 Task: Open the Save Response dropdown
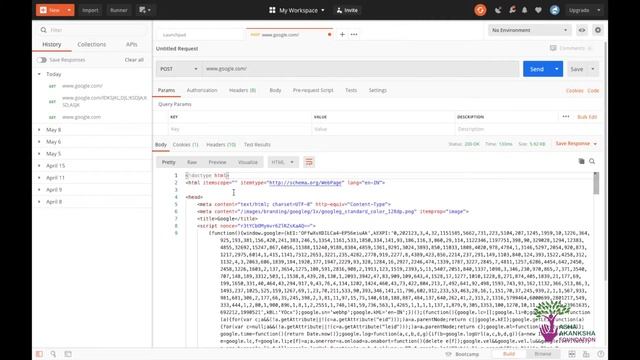click(x=576, y=144)
